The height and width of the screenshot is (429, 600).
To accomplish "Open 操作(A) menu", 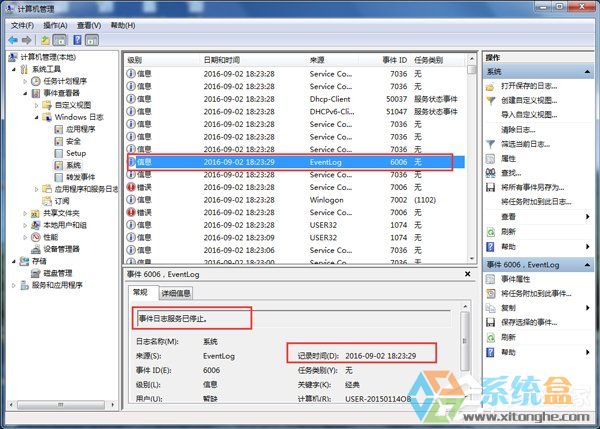I will click(x=55, y=26).
